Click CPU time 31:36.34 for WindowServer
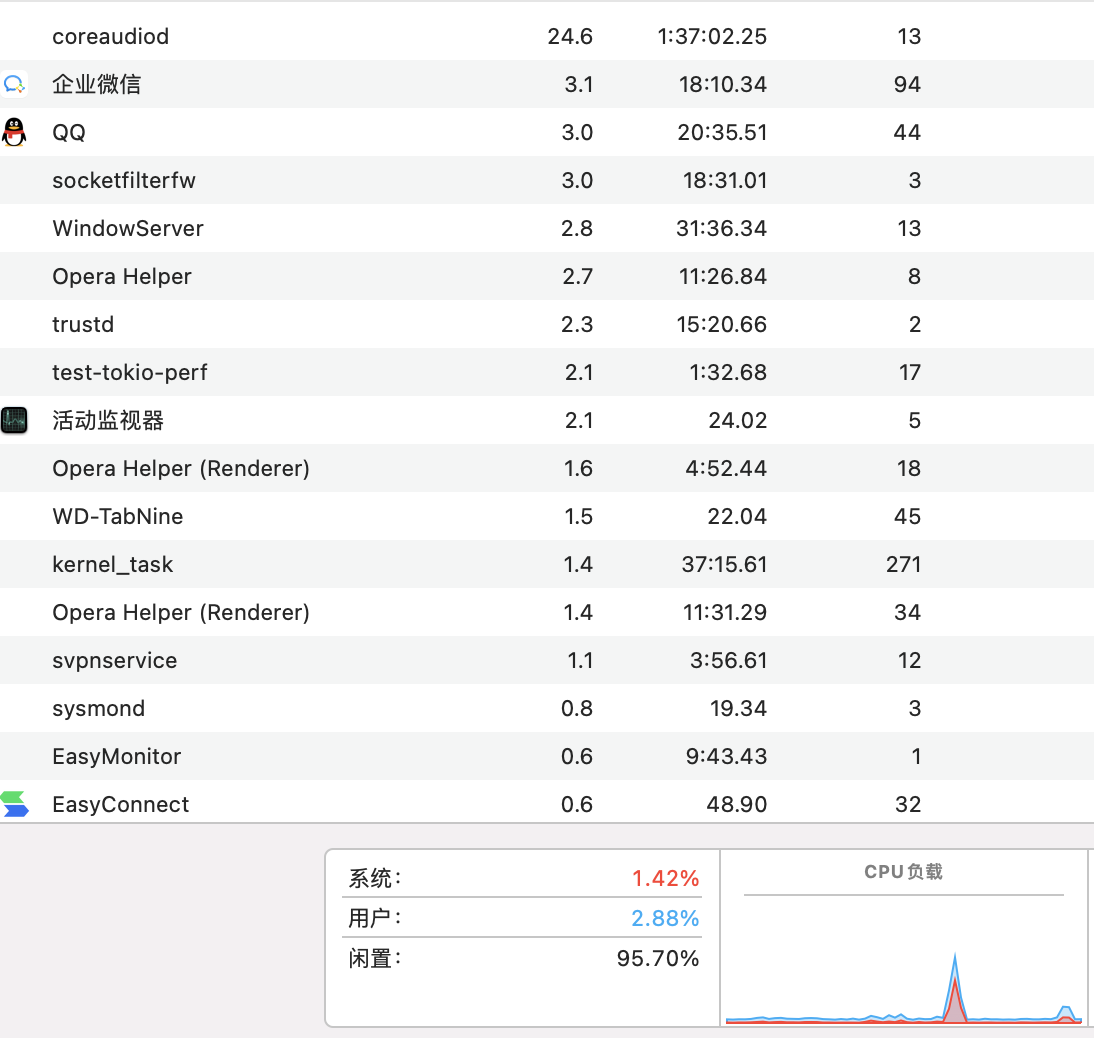The height and width of the screenshot is (1038, 1094). tap(721, 229)
